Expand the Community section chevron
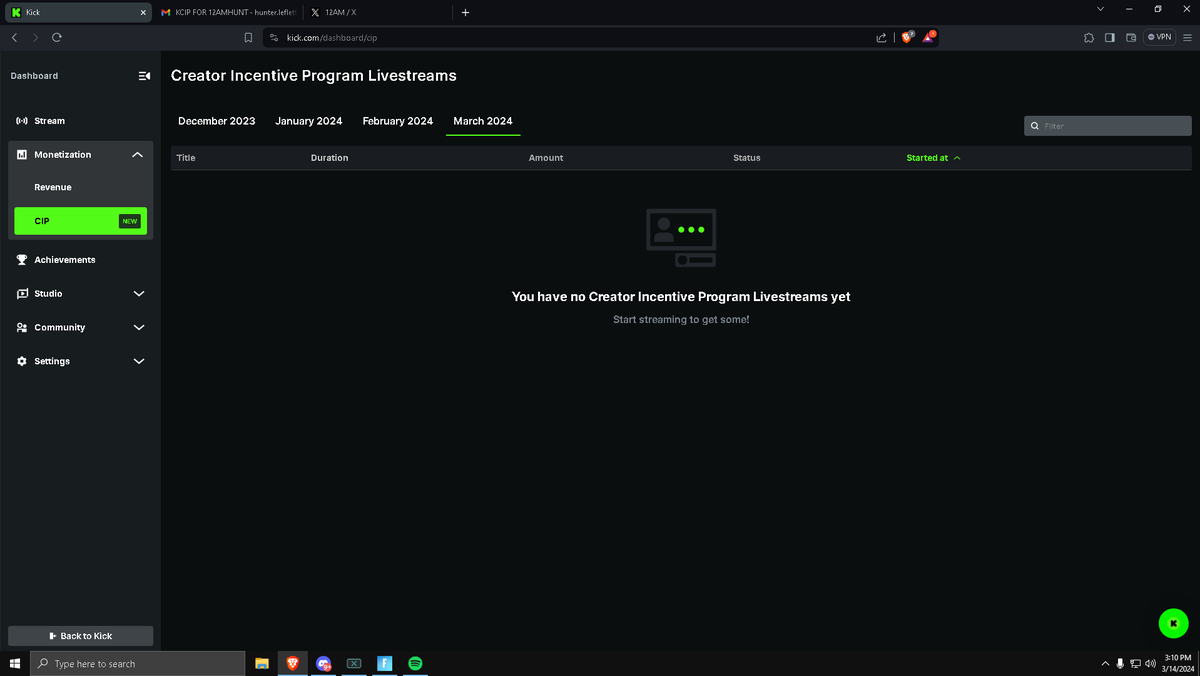 click(139, 328)
